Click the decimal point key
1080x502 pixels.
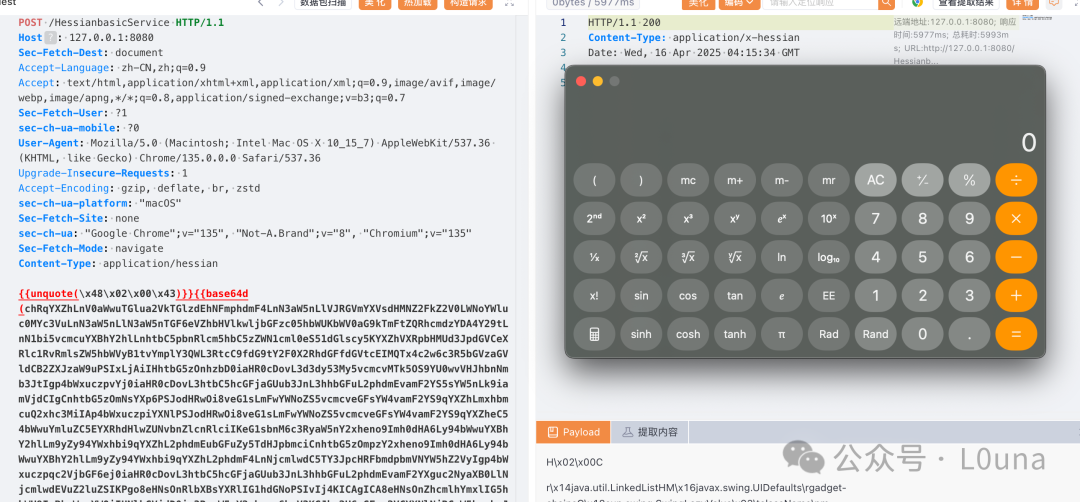pos(969,334)
